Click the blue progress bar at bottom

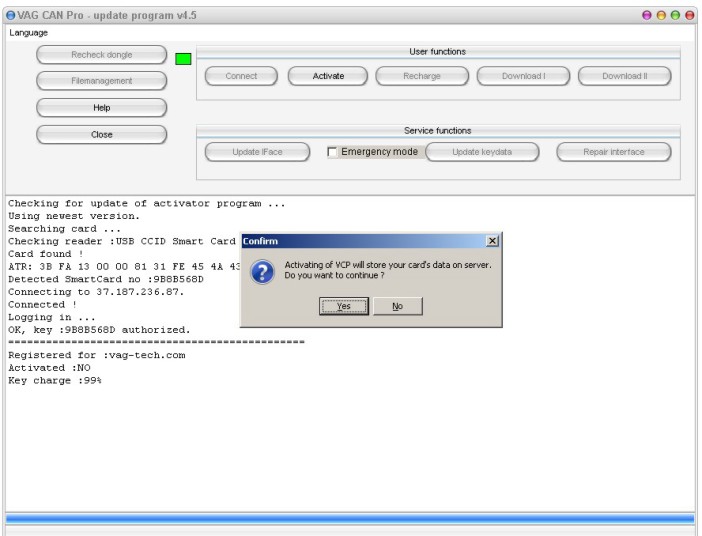point(350,519)
